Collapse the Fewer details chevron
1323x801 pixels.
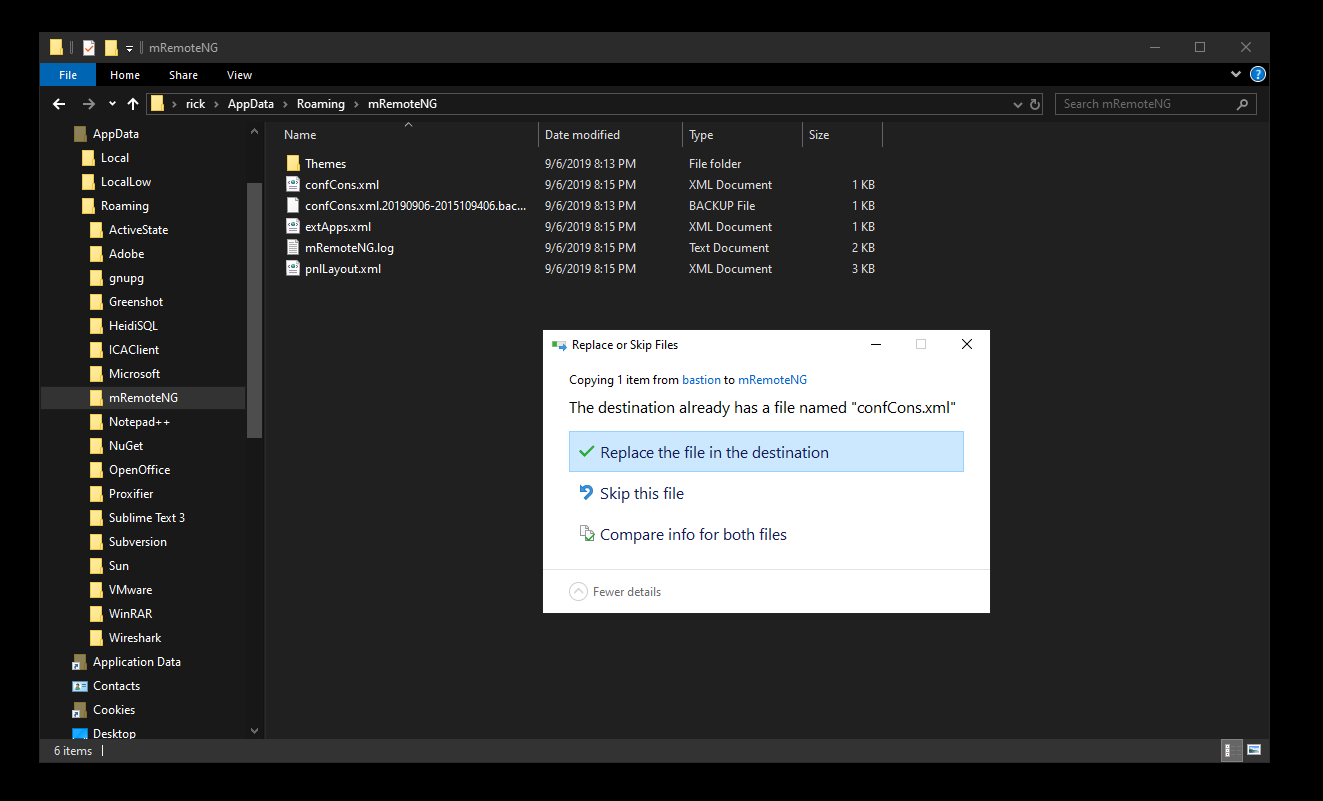[578, 592]
